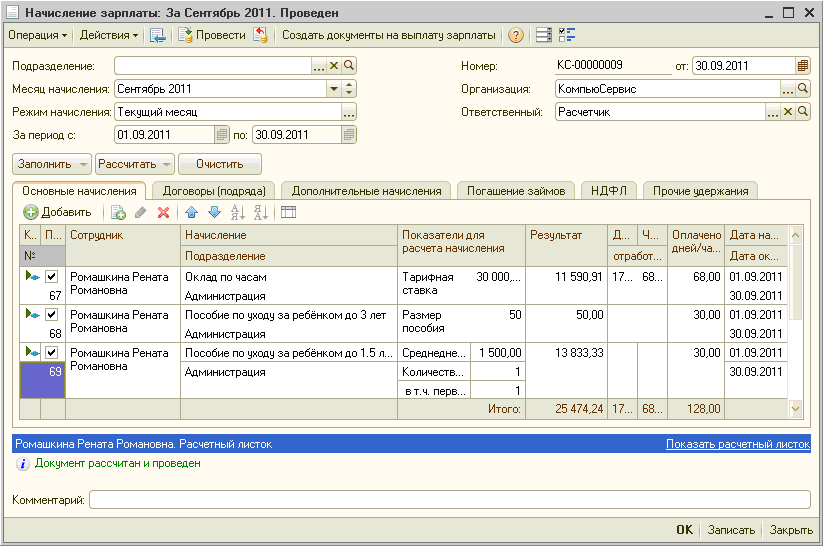Click the red X delete row icon
Screen dimensions: 823x546
click(x=164, y=213)
